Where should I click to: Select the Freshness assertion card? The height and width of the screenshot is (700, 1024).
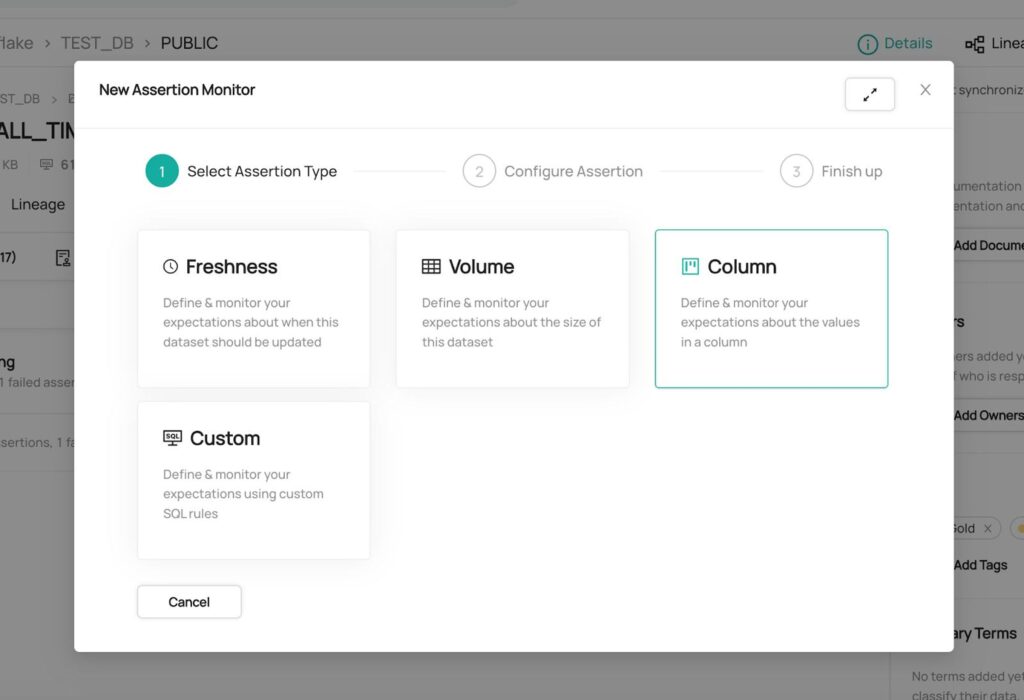coord(254,309)
